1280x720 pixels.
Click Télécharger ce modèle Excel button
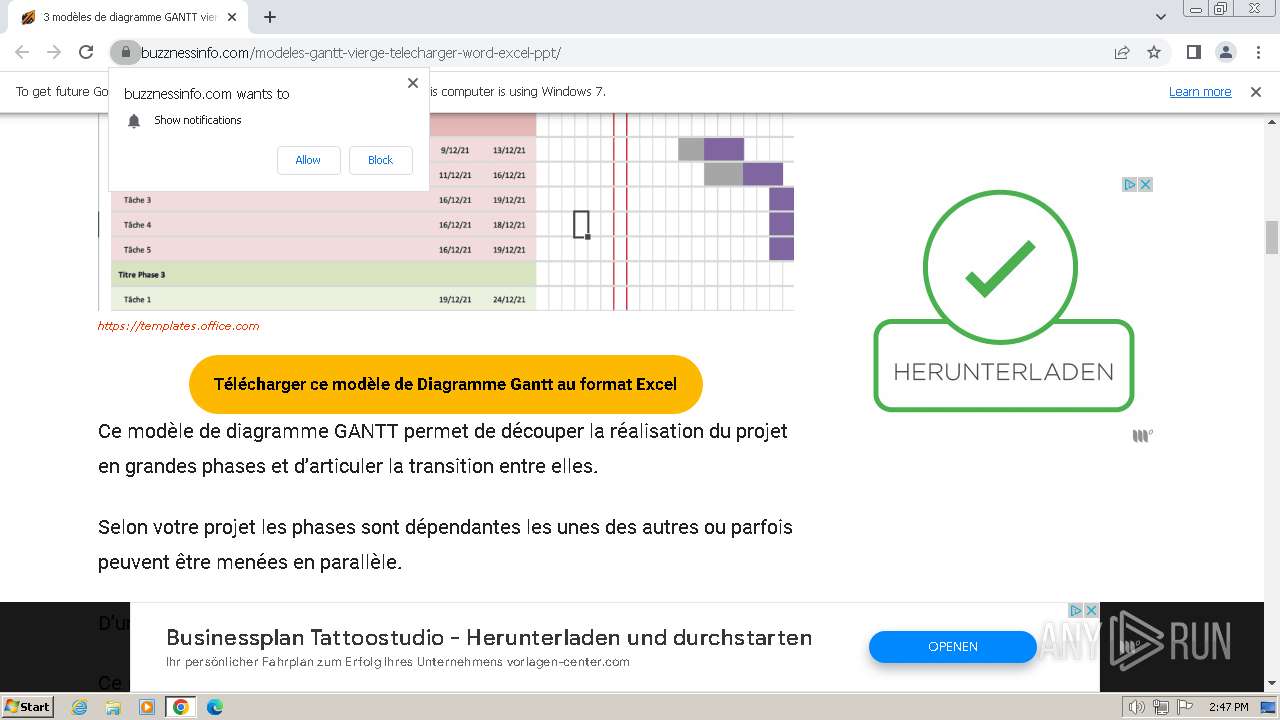[446, 384]
